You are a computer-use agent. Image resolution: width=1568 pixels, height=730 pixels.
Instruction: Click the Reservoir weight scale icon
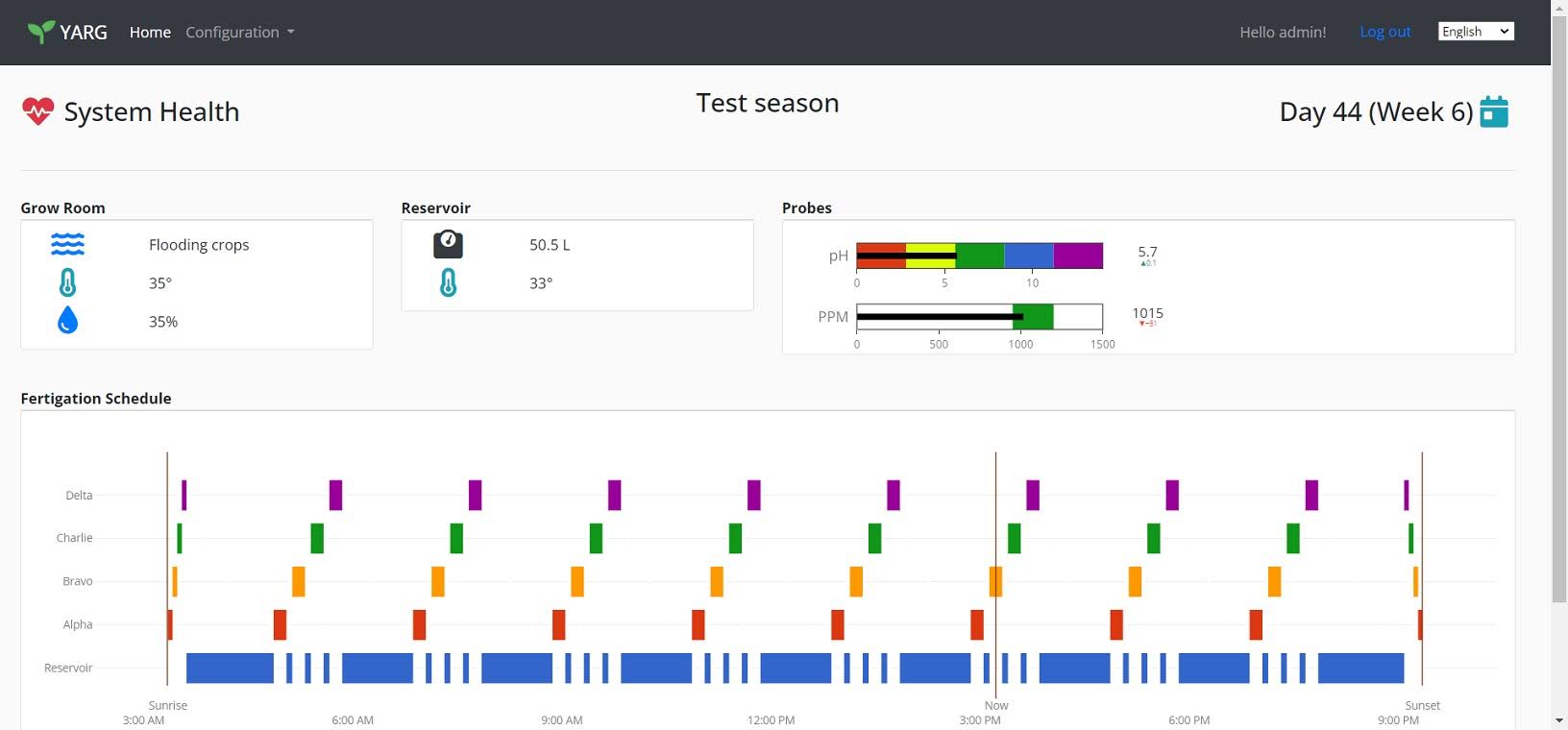448,245
